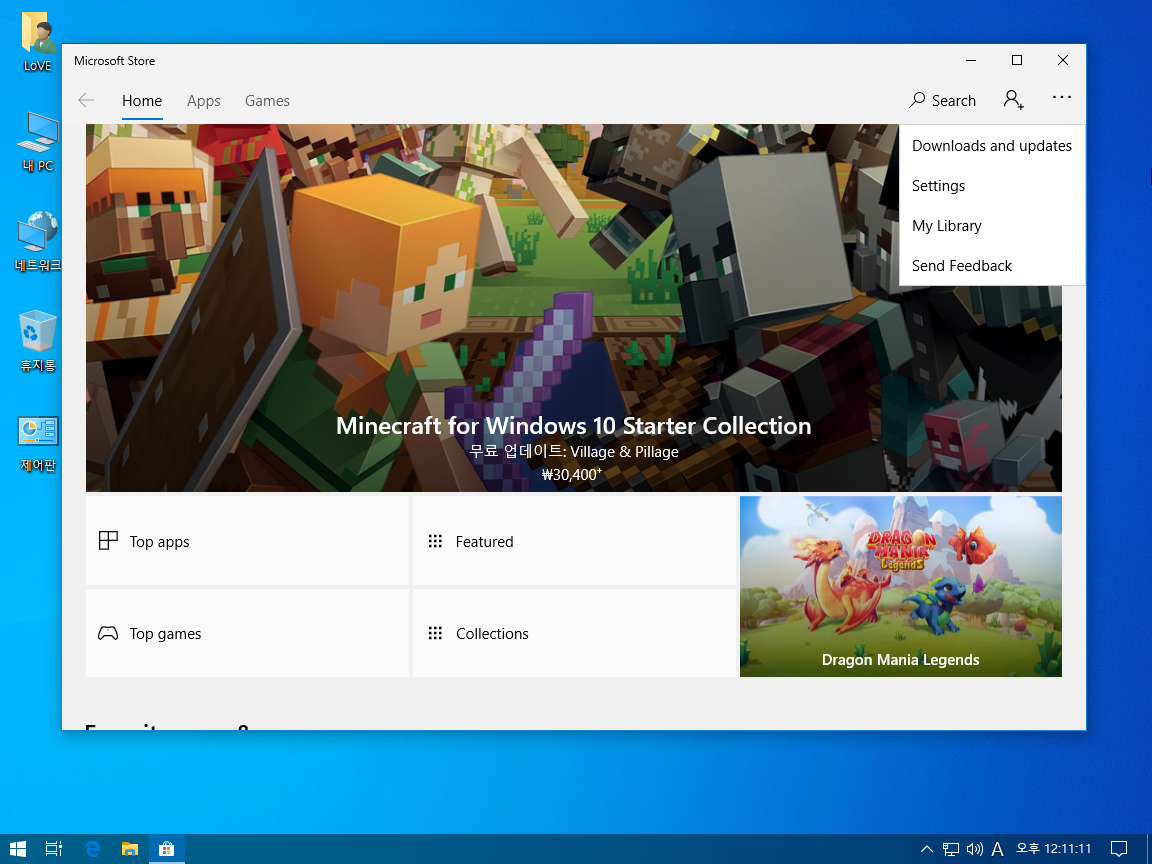Click the sign-in account icon
This screenshot has width=1152, height=864.
click(x=1014, y=99)
